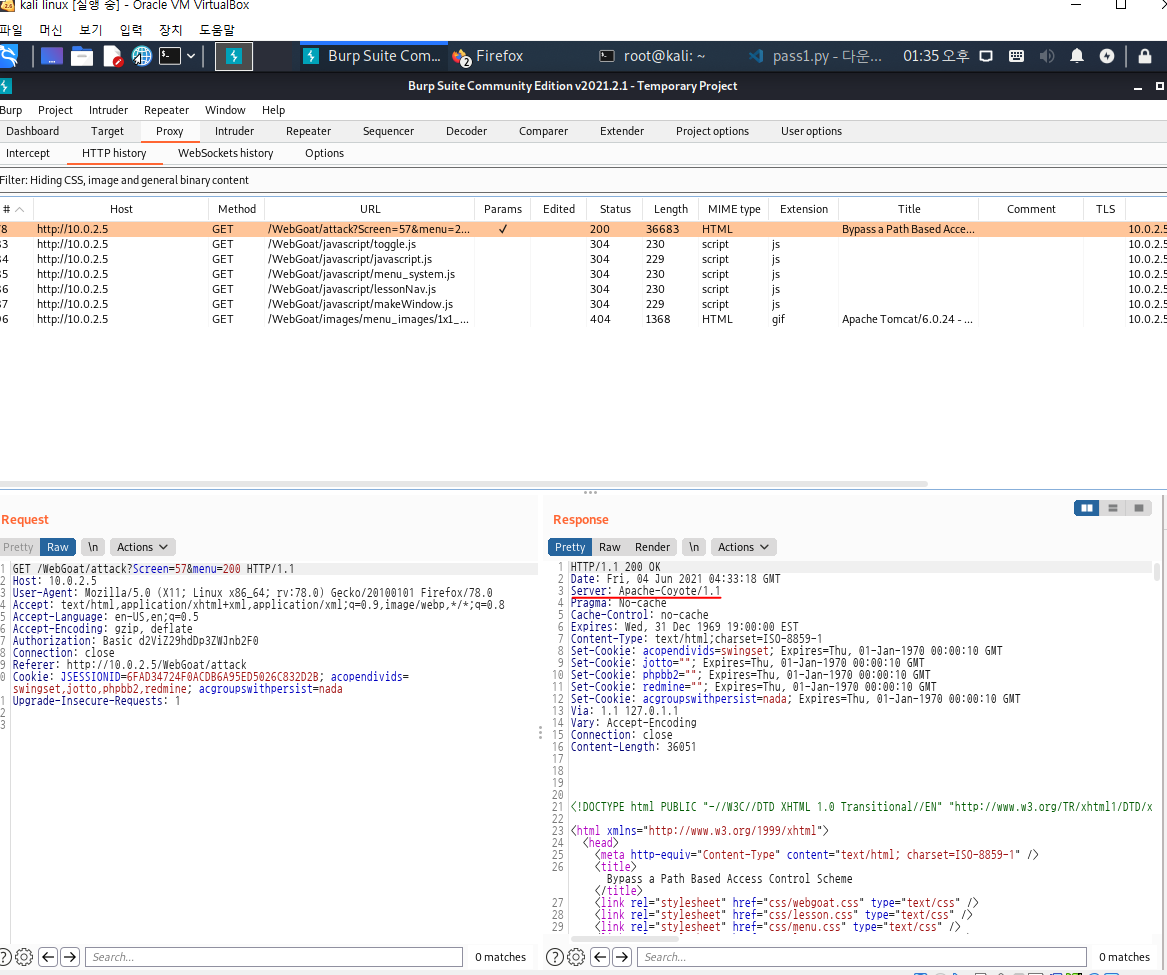Select the toggle.js request row
This screenshot has height=975, width=1167.
tap(584, 244)
